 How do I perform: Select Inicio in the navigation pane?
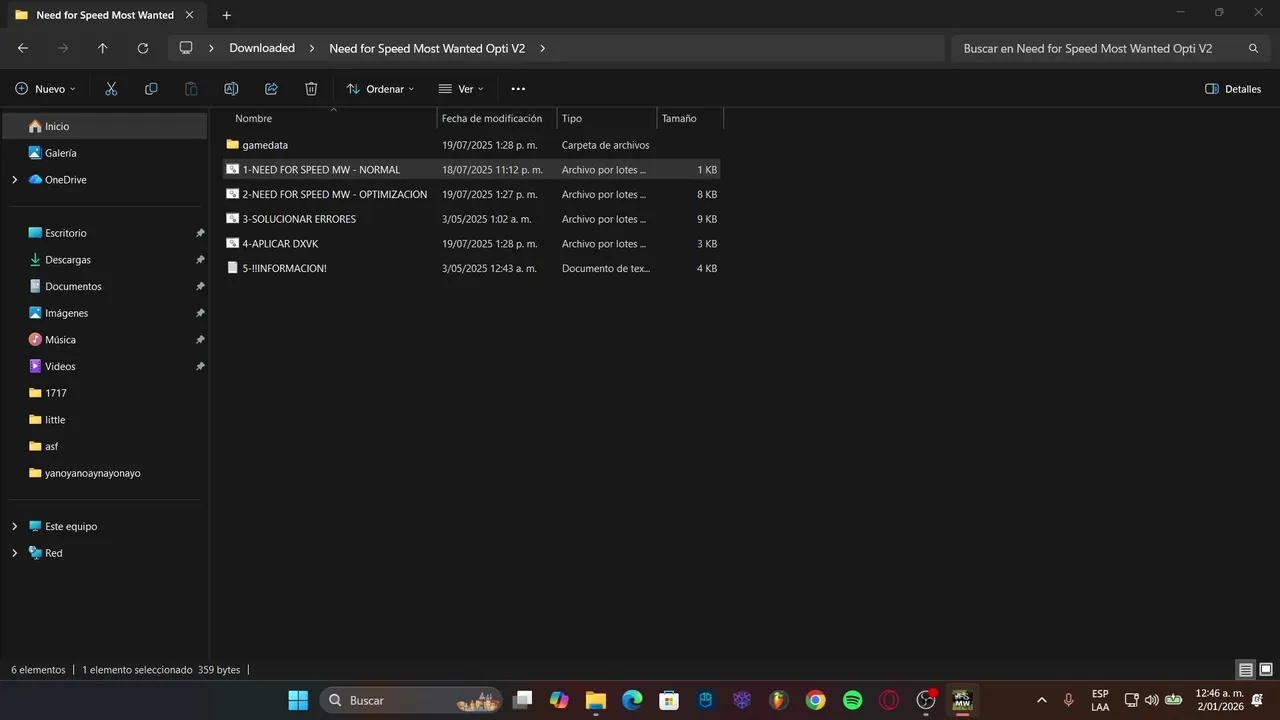click(107, 126)
